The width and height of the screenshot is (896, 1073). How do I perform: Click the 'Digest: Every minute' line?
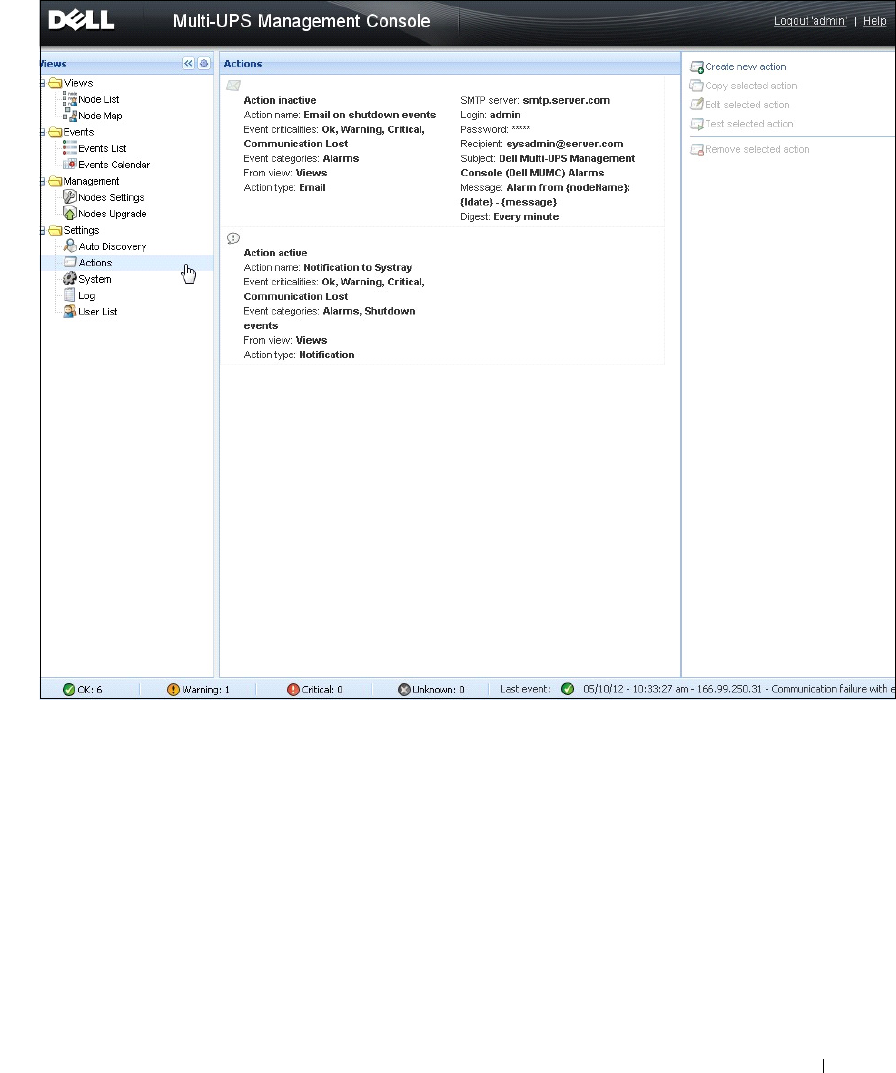coord(509,217)
